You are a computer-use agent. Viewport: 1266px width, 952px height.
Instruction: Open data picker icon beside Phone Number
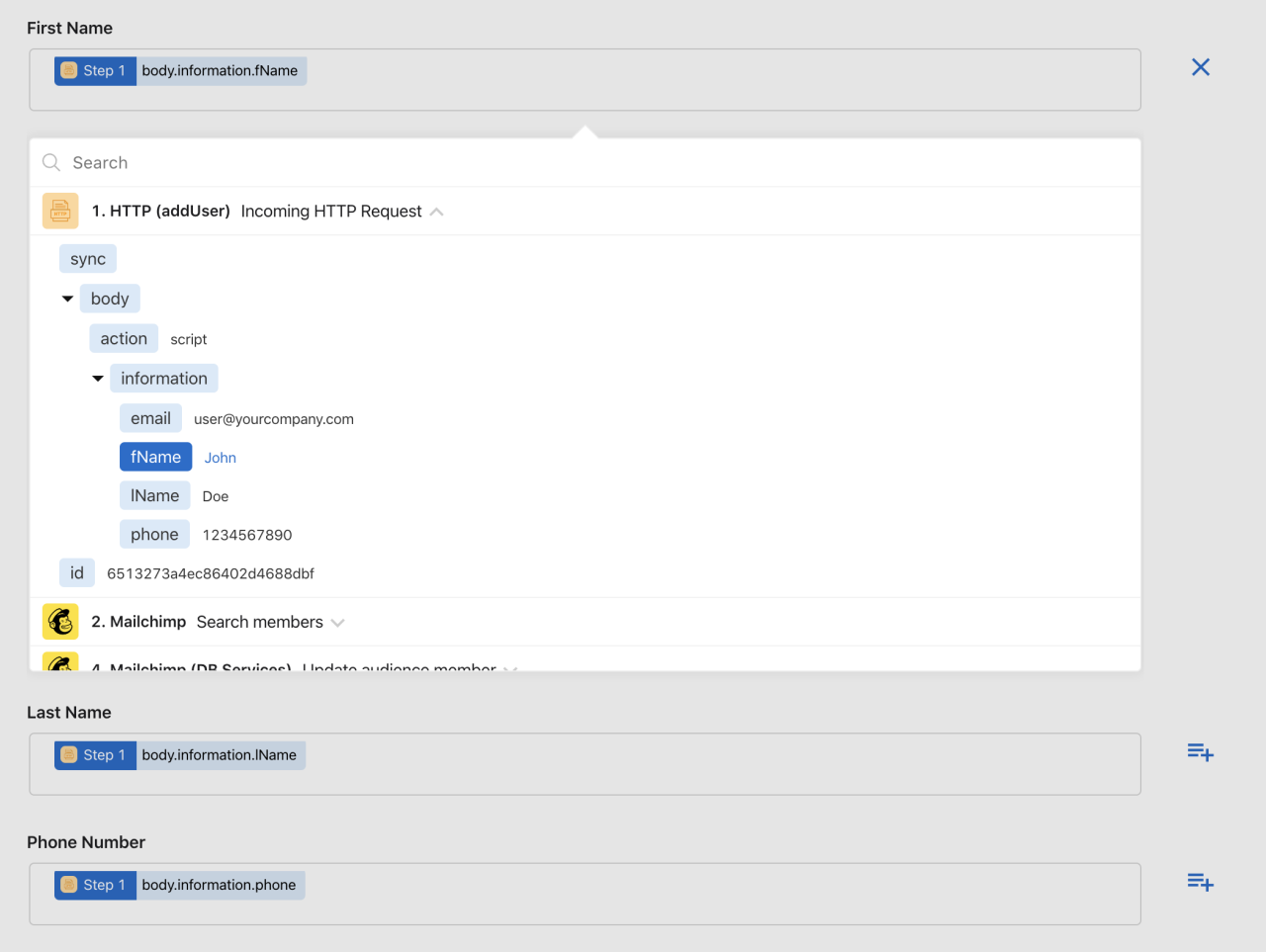1201,882
